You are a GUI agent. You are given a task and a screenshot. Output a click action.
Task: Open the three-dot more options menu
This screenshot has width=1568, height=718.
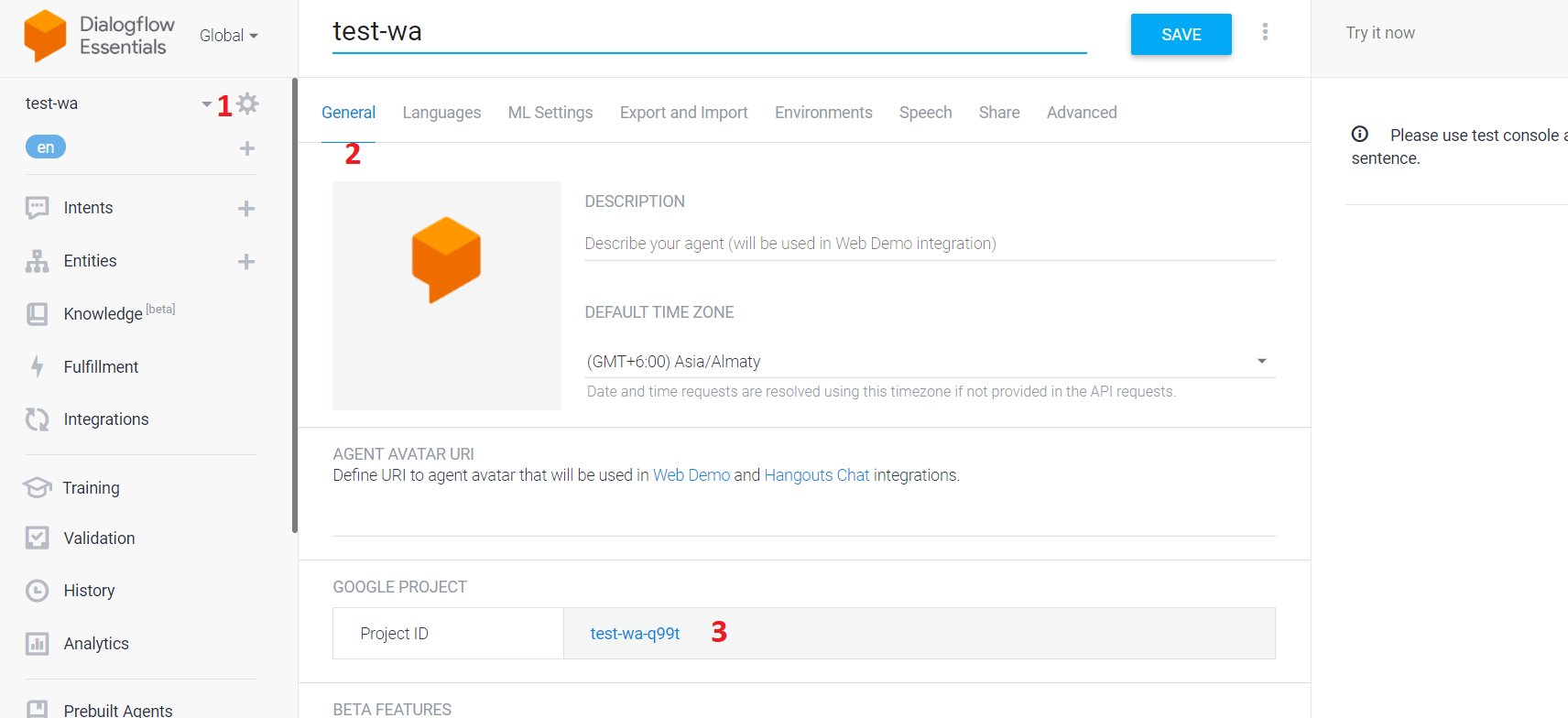[x=1265, y=32]
